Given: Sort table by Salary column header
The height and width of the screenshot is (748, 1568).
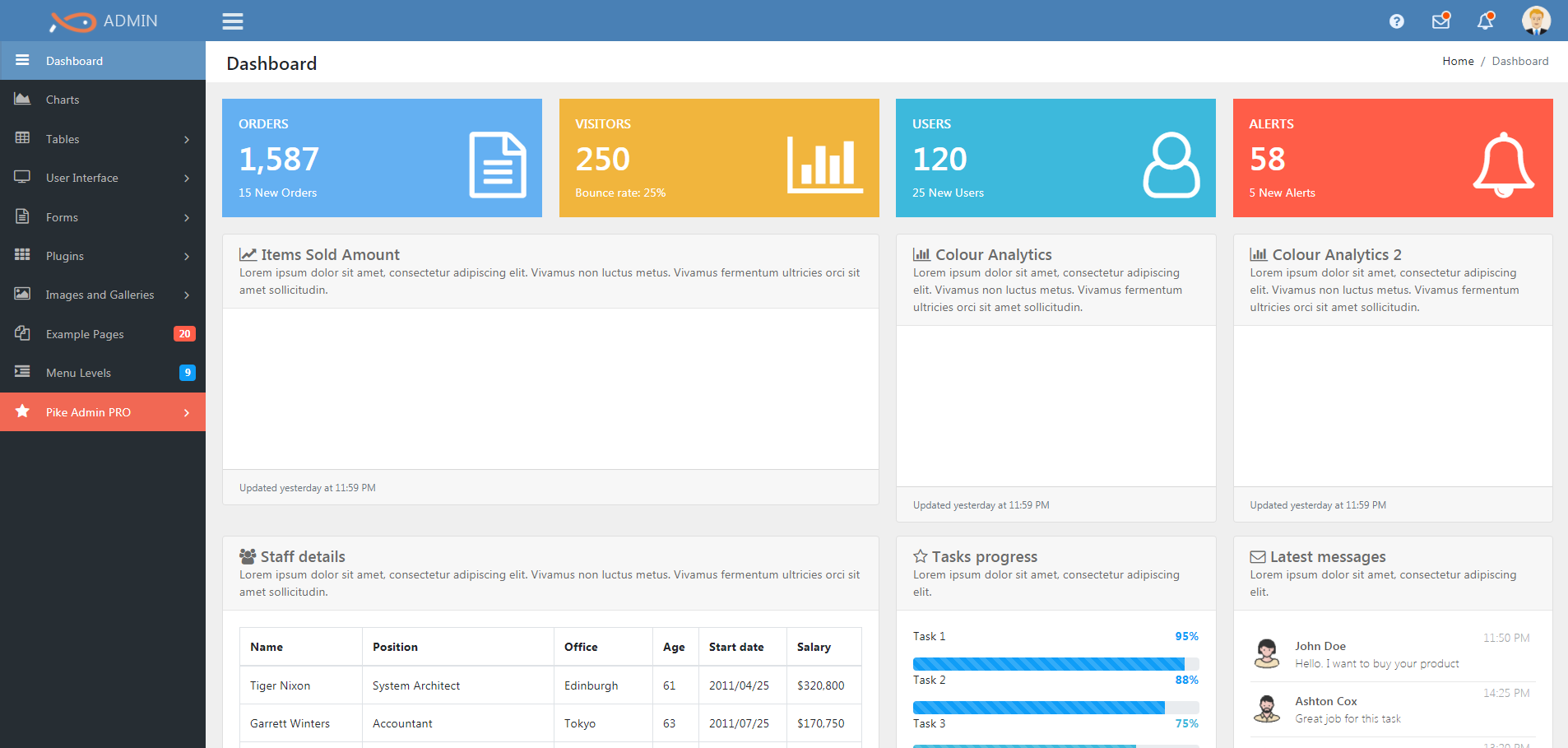Looking at the screenshot, I should (824, 647).
